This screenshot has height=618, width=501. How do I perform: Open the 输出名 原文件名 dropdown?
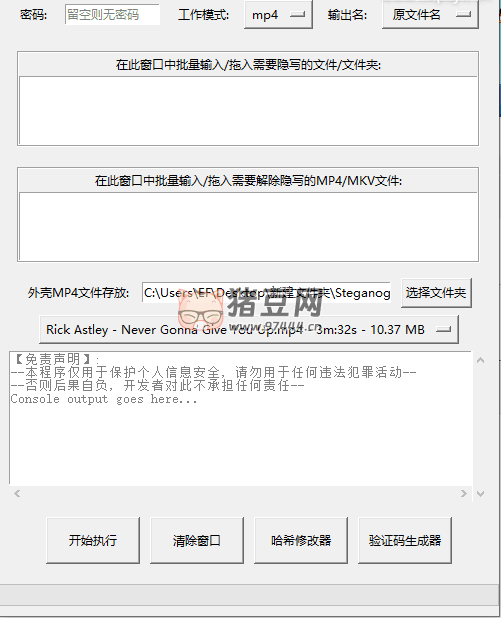[430, 15]
